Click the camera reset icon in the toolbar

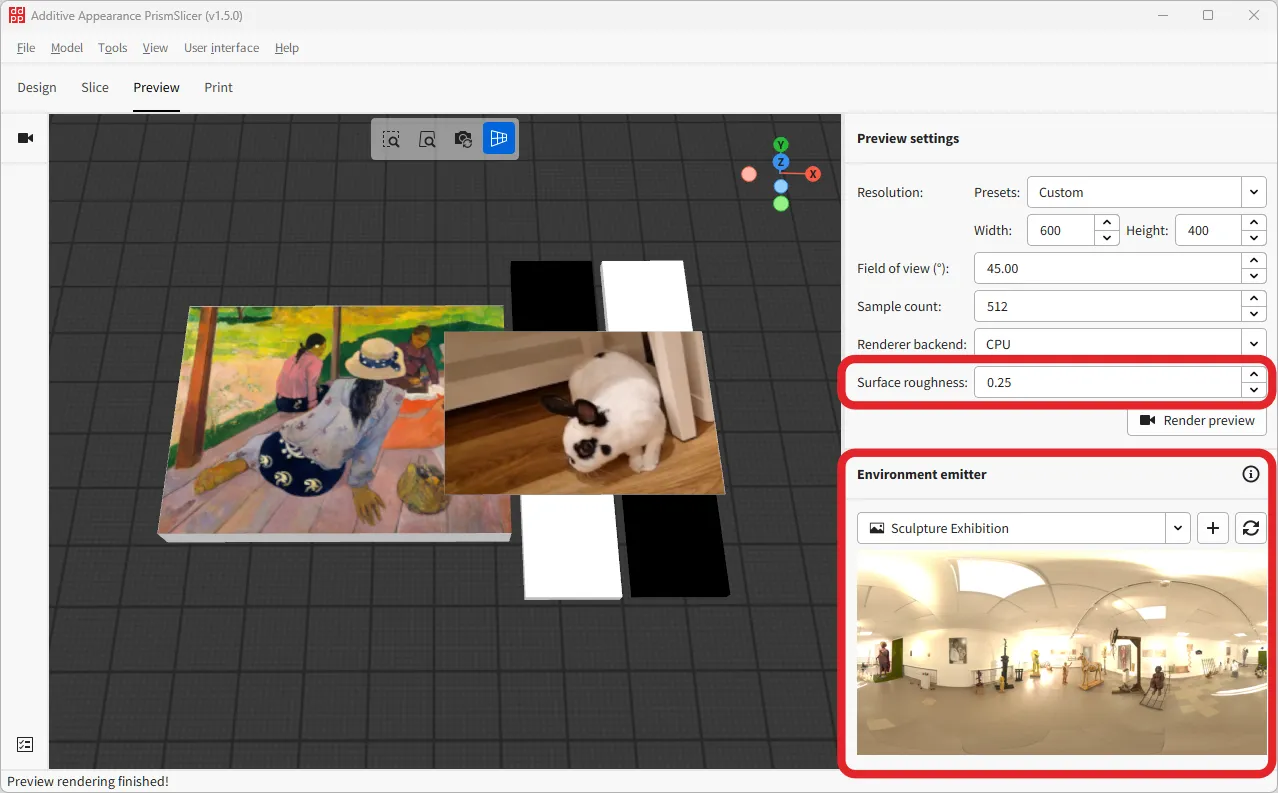(463, 139)
